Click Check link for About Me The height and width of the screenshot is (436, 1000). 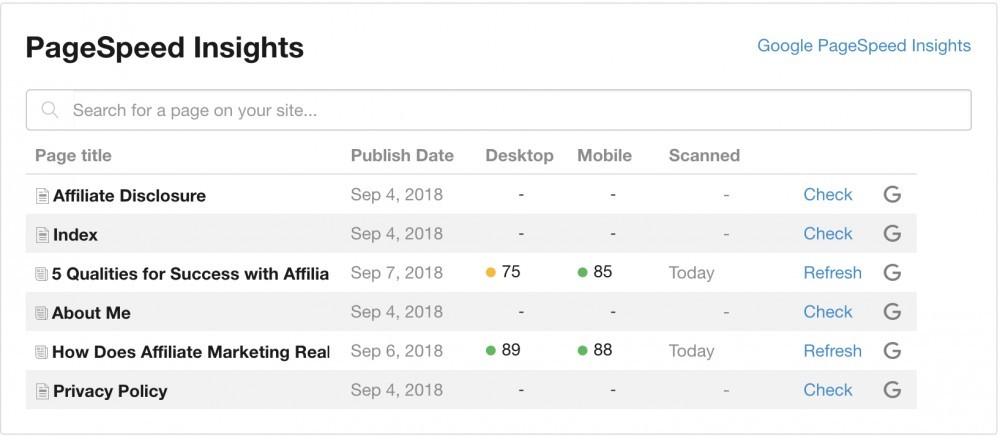point(828,312)
